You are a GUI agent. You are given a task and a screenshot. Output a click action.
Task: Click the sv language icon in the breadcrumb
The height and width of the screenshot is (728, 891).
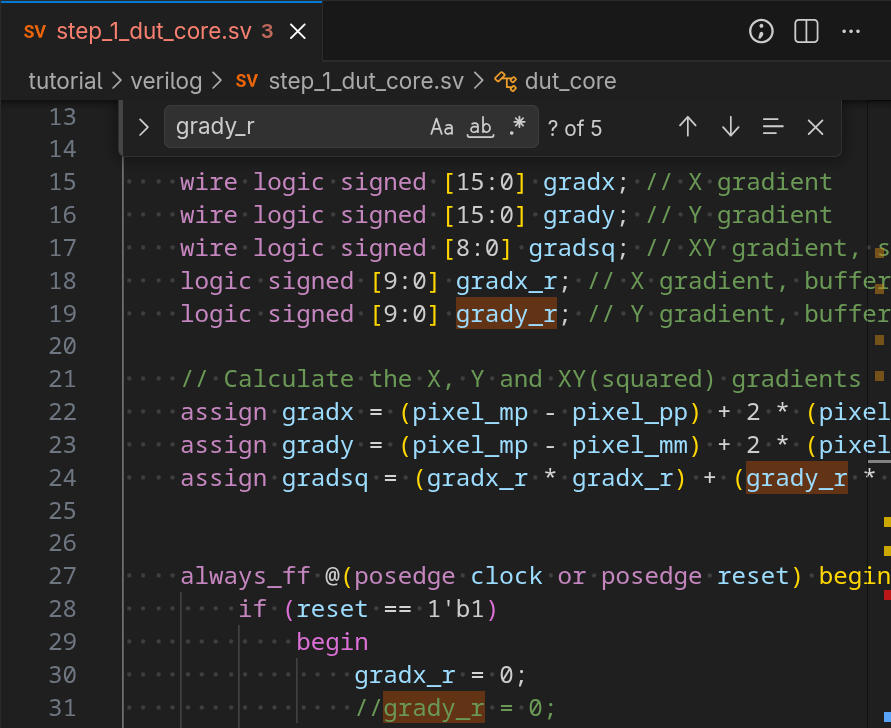(246, 81)
